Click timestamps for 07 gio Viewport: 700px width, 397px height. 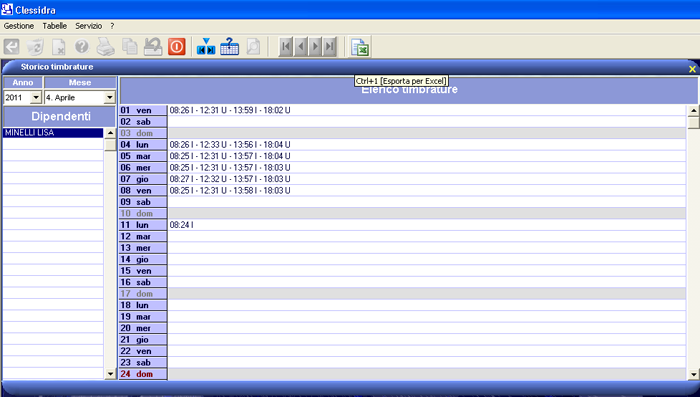click(x=230, y=179)
